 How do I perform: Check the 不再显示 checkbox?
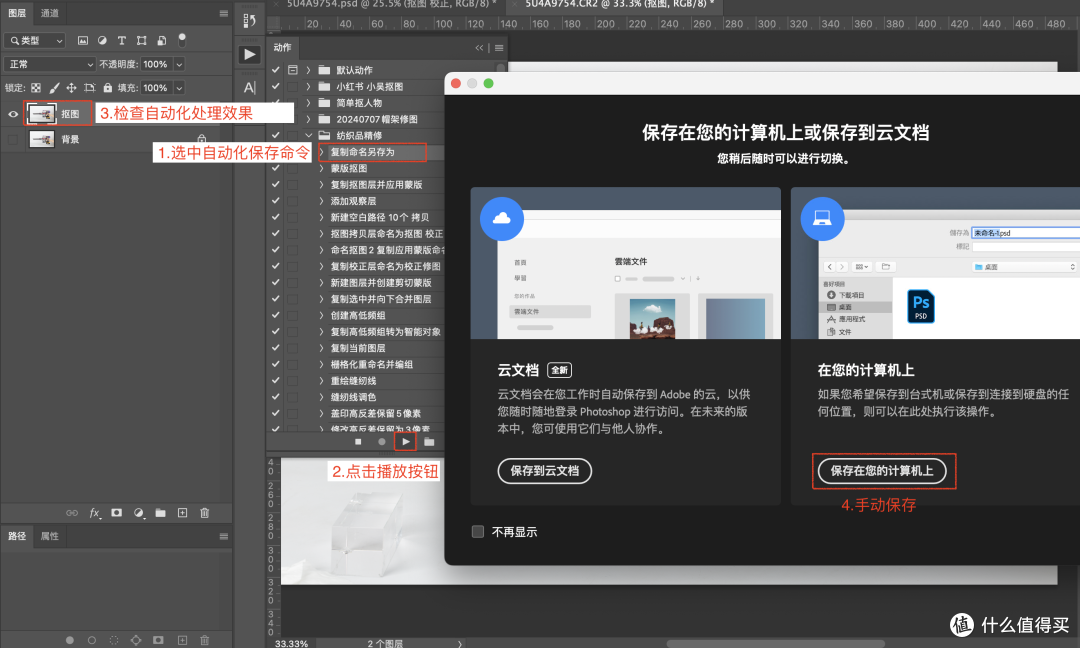coord(478,532)
